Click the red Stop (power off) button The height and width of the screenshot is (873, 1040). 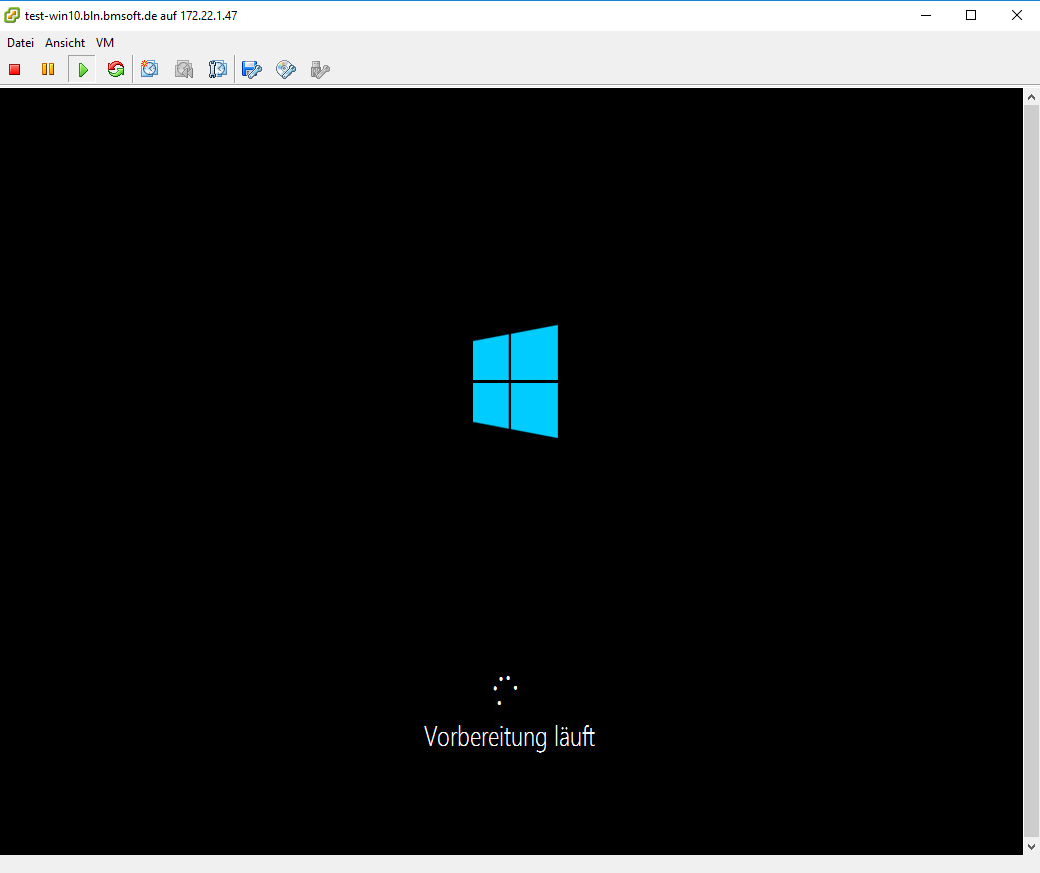tap(15, 69)
